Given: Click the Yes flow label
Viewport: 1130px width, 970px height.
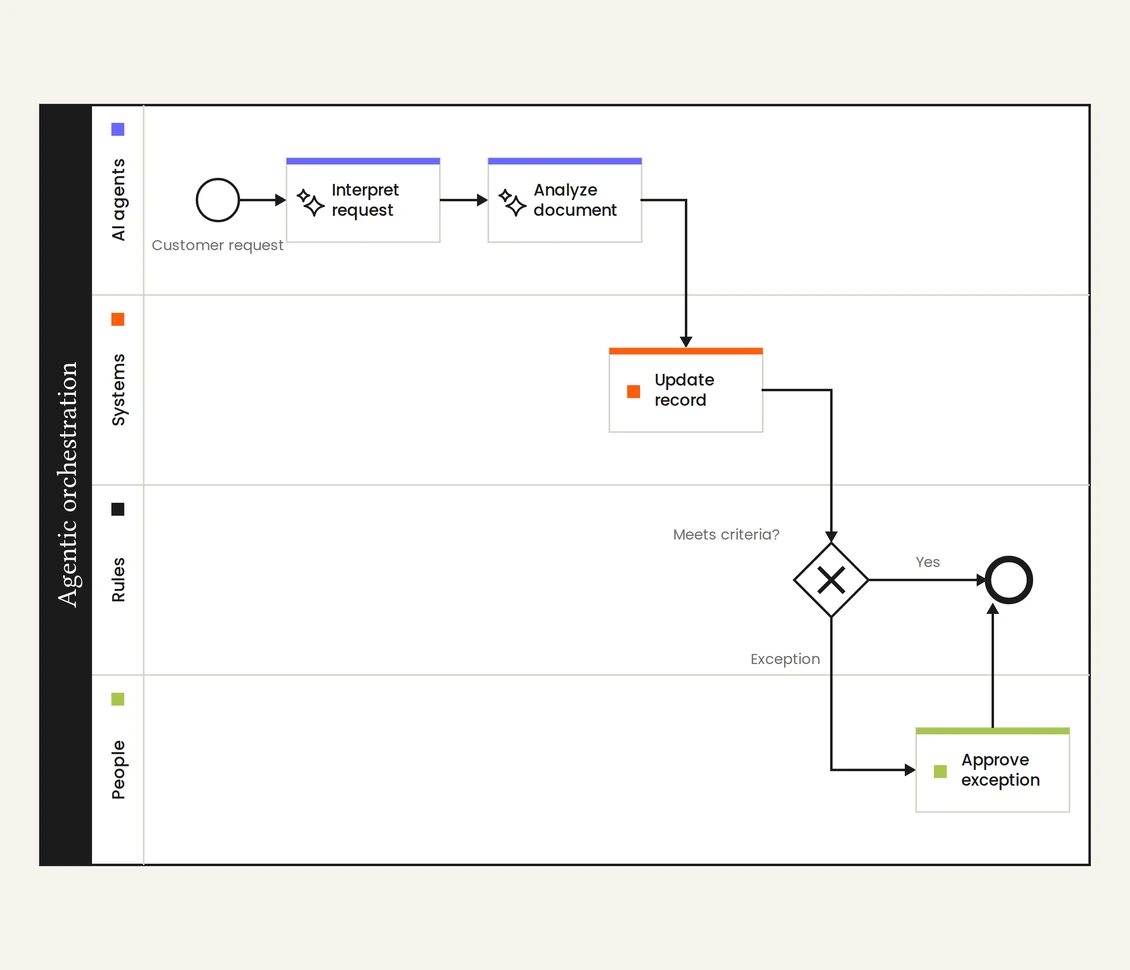Looking at the screenshot, I should (x=927, y=562).
